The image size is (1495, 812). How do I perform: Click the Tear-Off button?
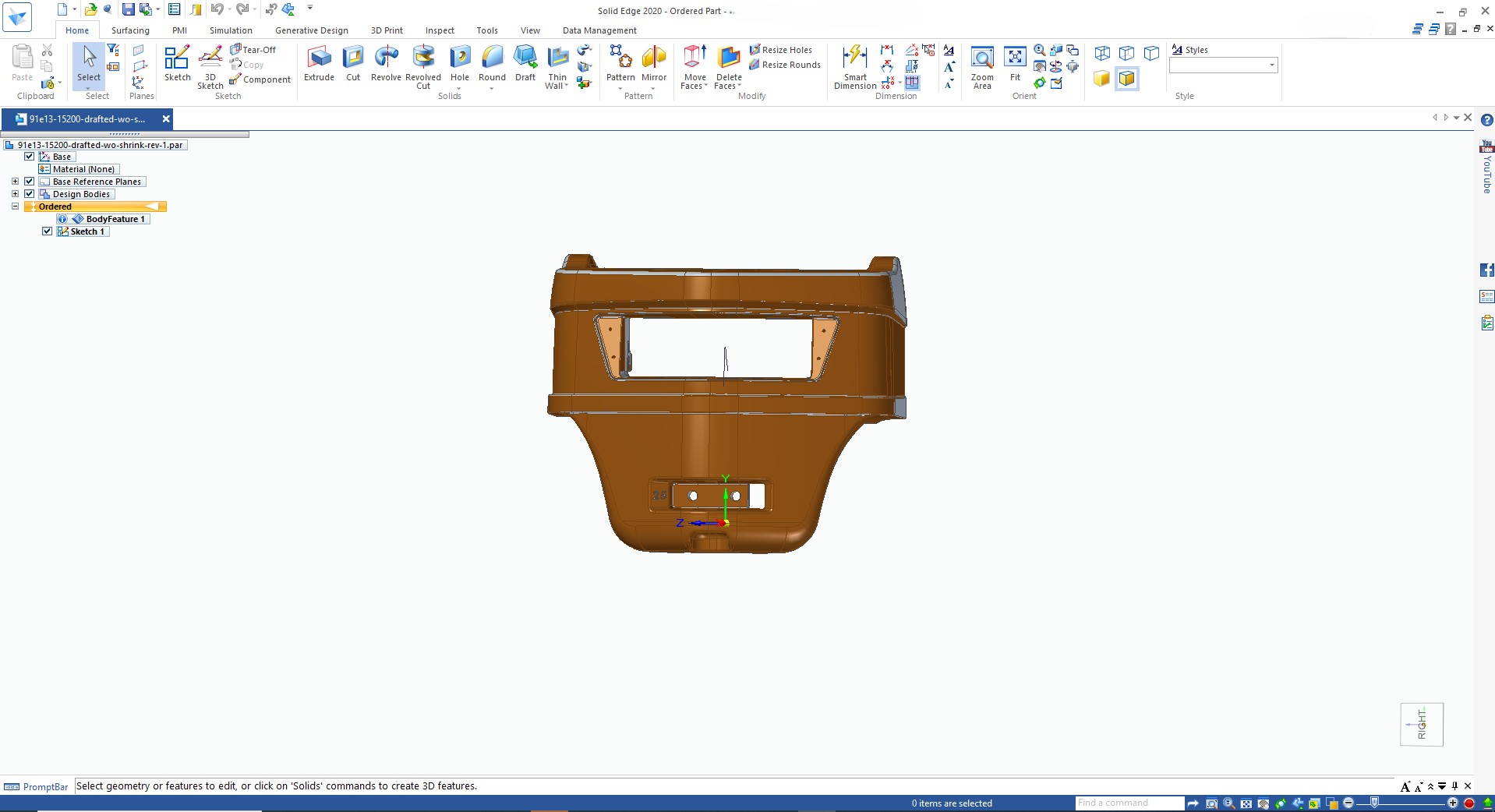253,50
